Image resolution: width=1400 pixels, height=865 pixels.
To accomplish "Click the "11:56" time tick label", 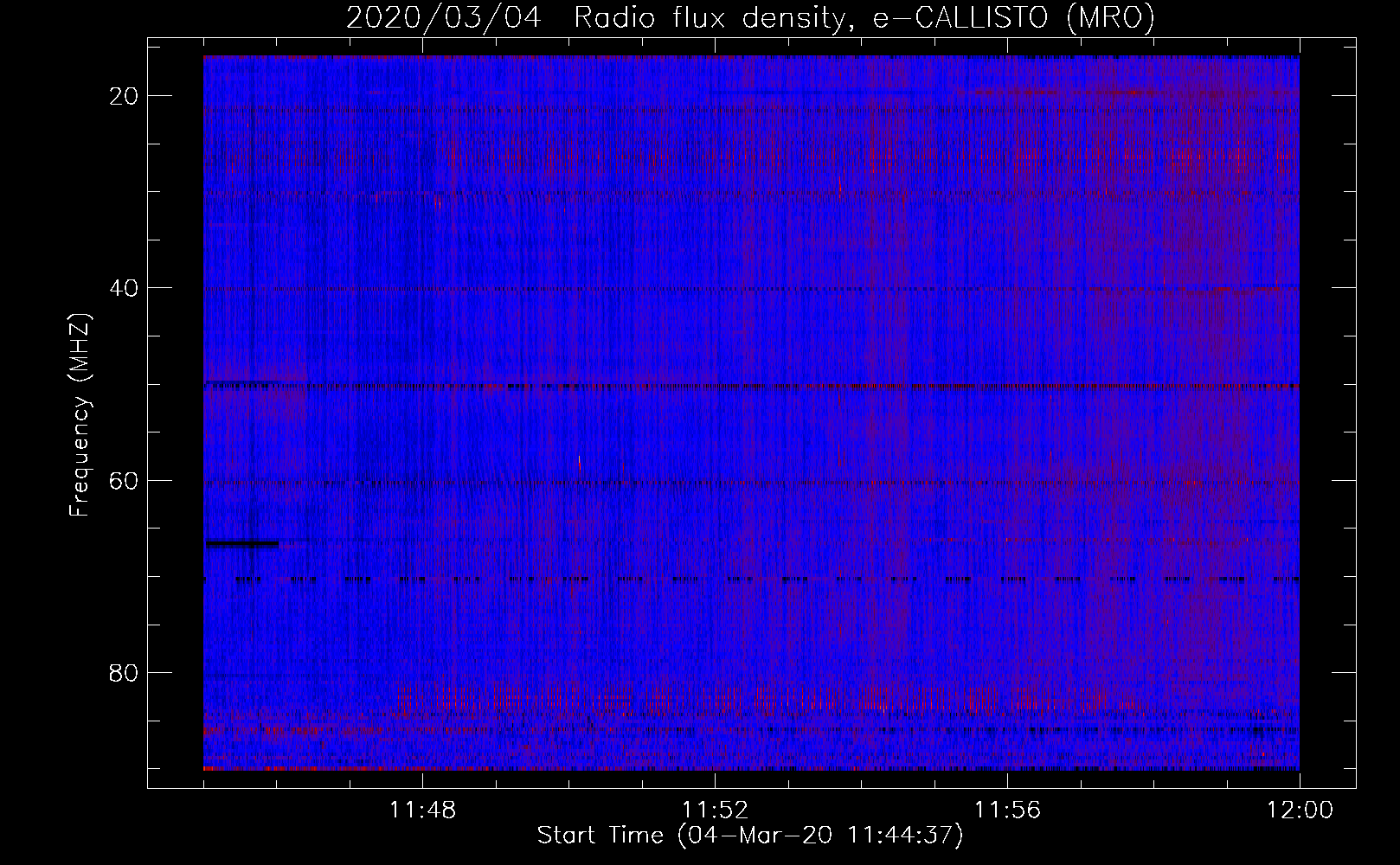I will (x=1007, y=811).
